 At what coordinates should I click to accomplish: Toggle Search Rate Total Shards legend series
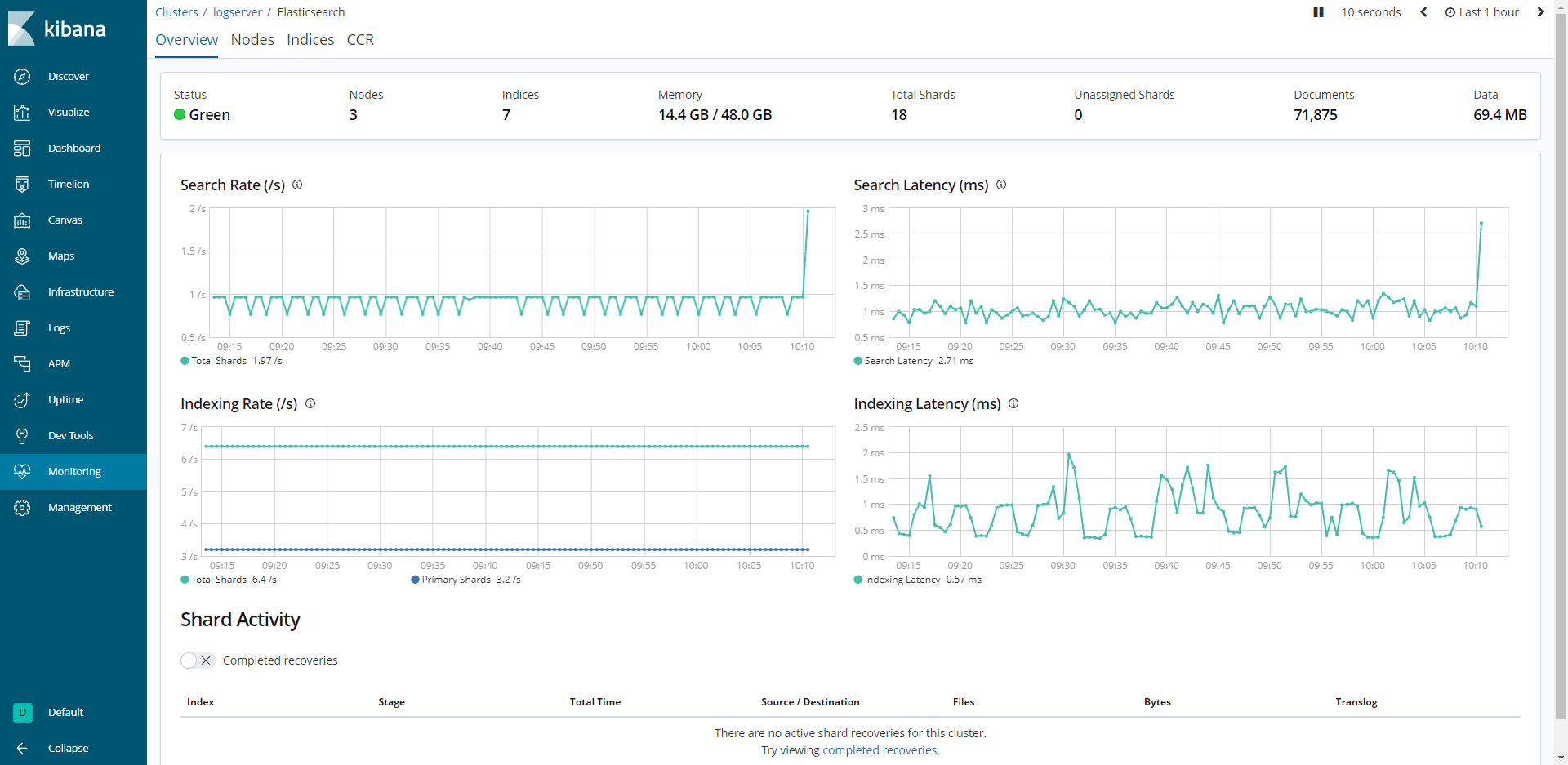tap(231, 361)
